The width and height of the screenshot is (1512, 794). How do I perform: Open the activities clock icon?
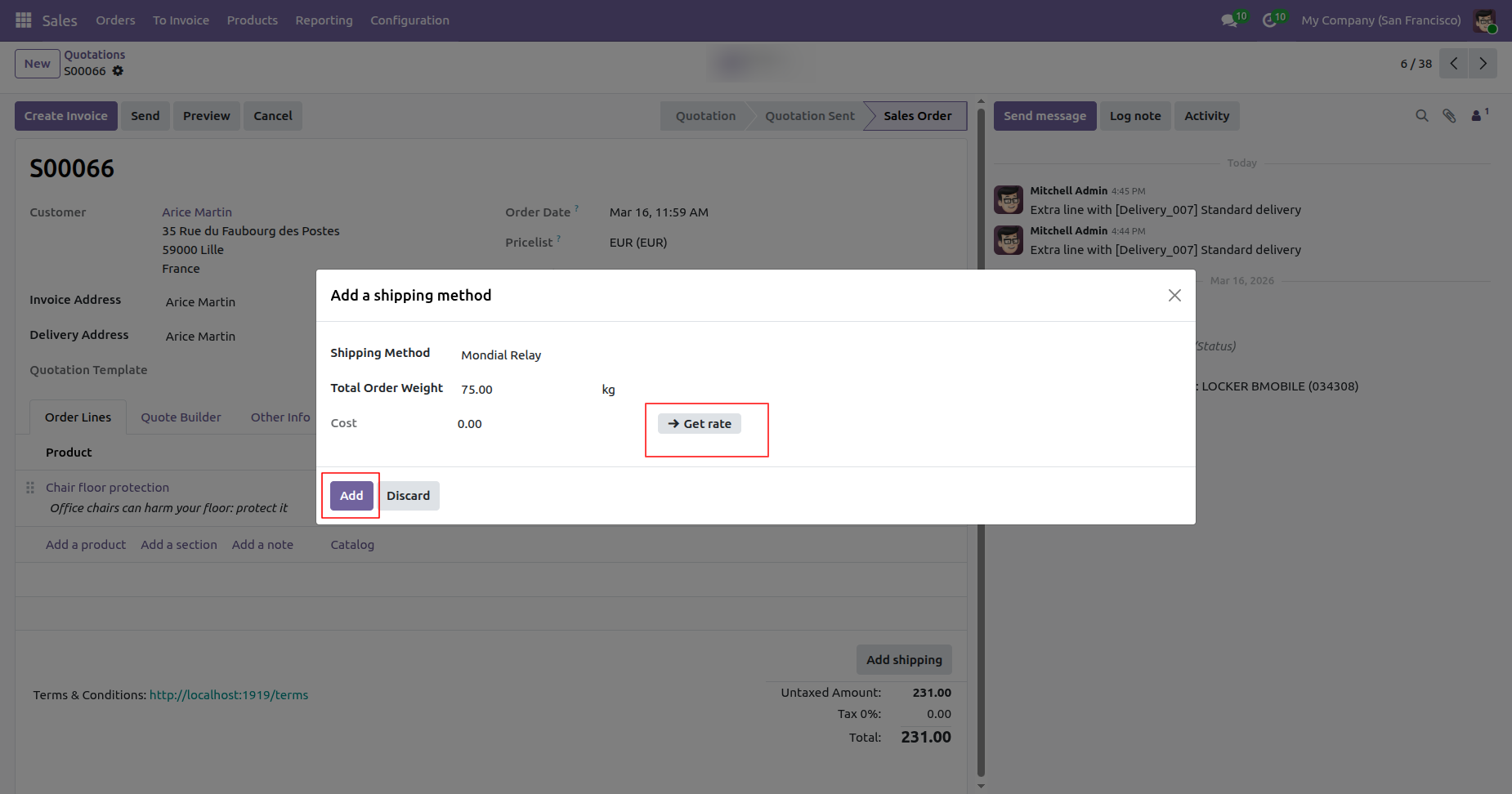click(1269, 20)
